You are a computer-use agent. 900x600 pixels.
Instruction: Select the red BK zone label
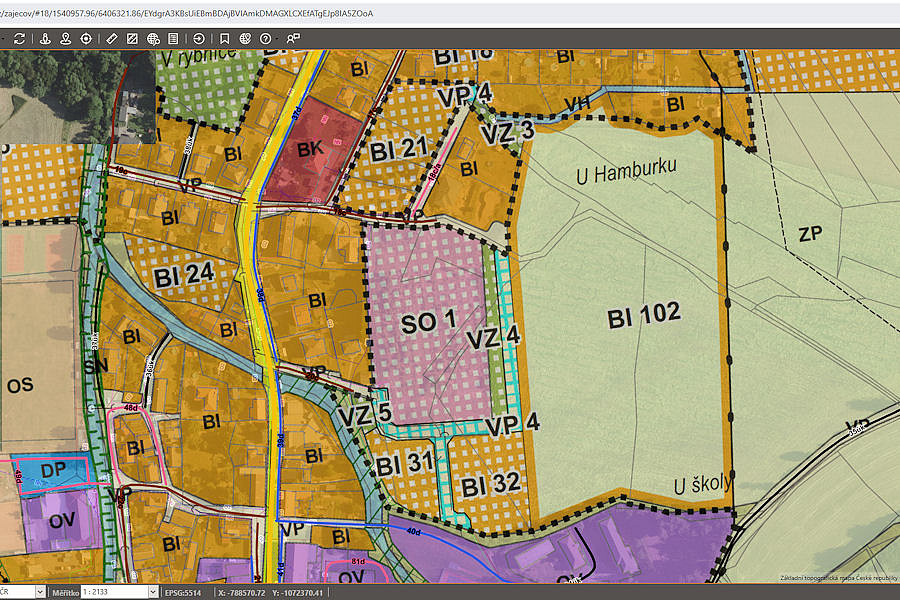(311, 149)
